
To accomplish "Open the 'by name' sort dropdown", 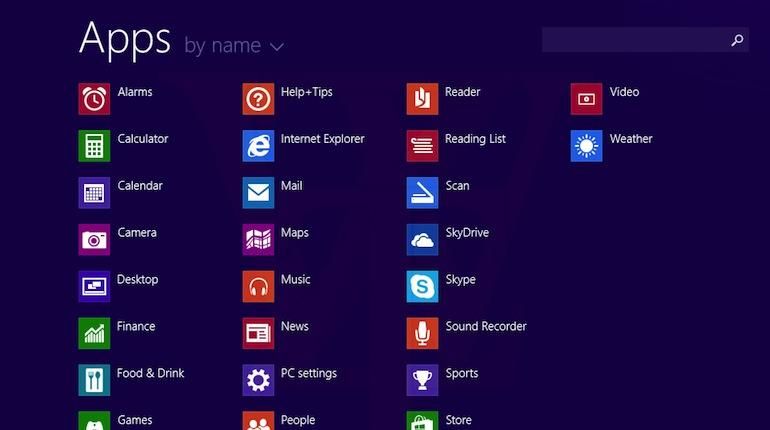I will (234, 46).
